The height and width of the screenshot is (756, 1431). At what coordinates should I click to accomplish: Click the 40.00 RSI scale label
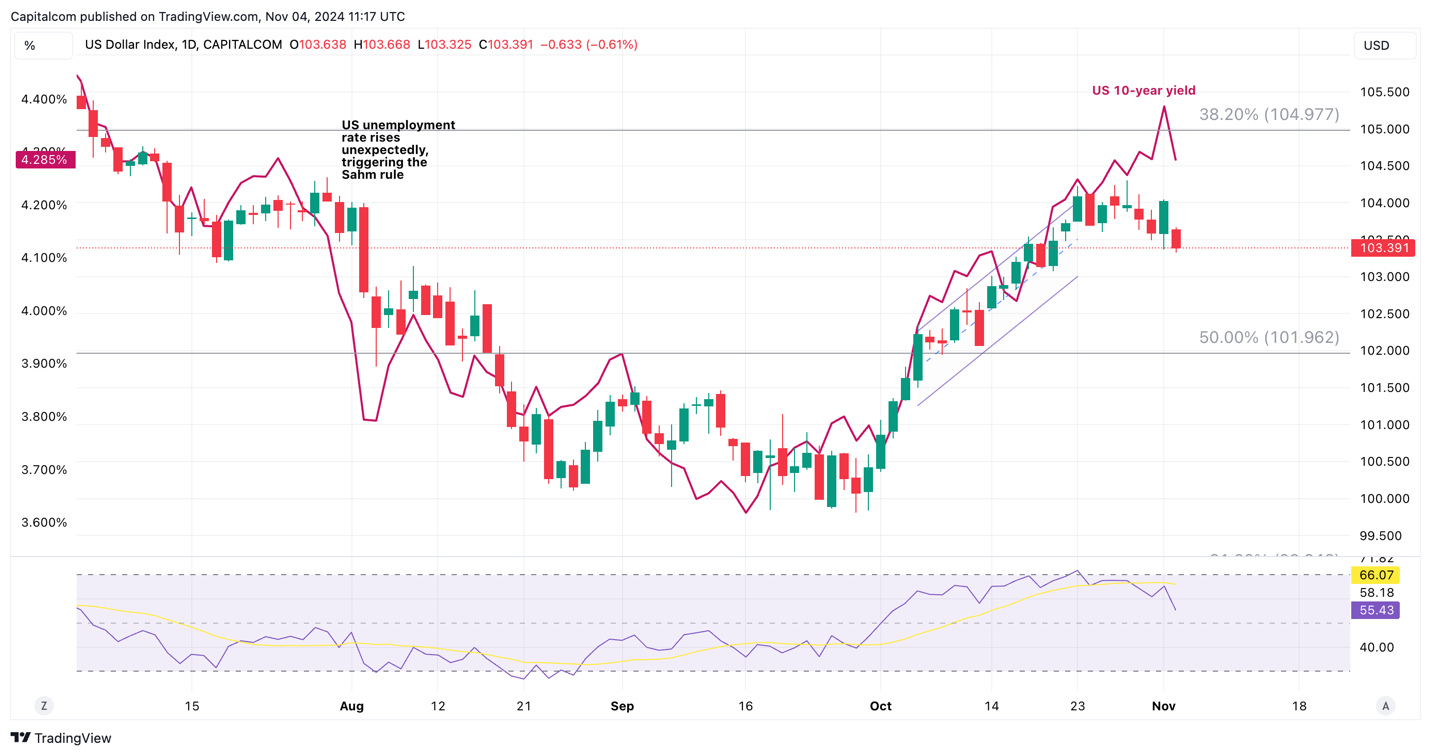(x=1377, y=647)
